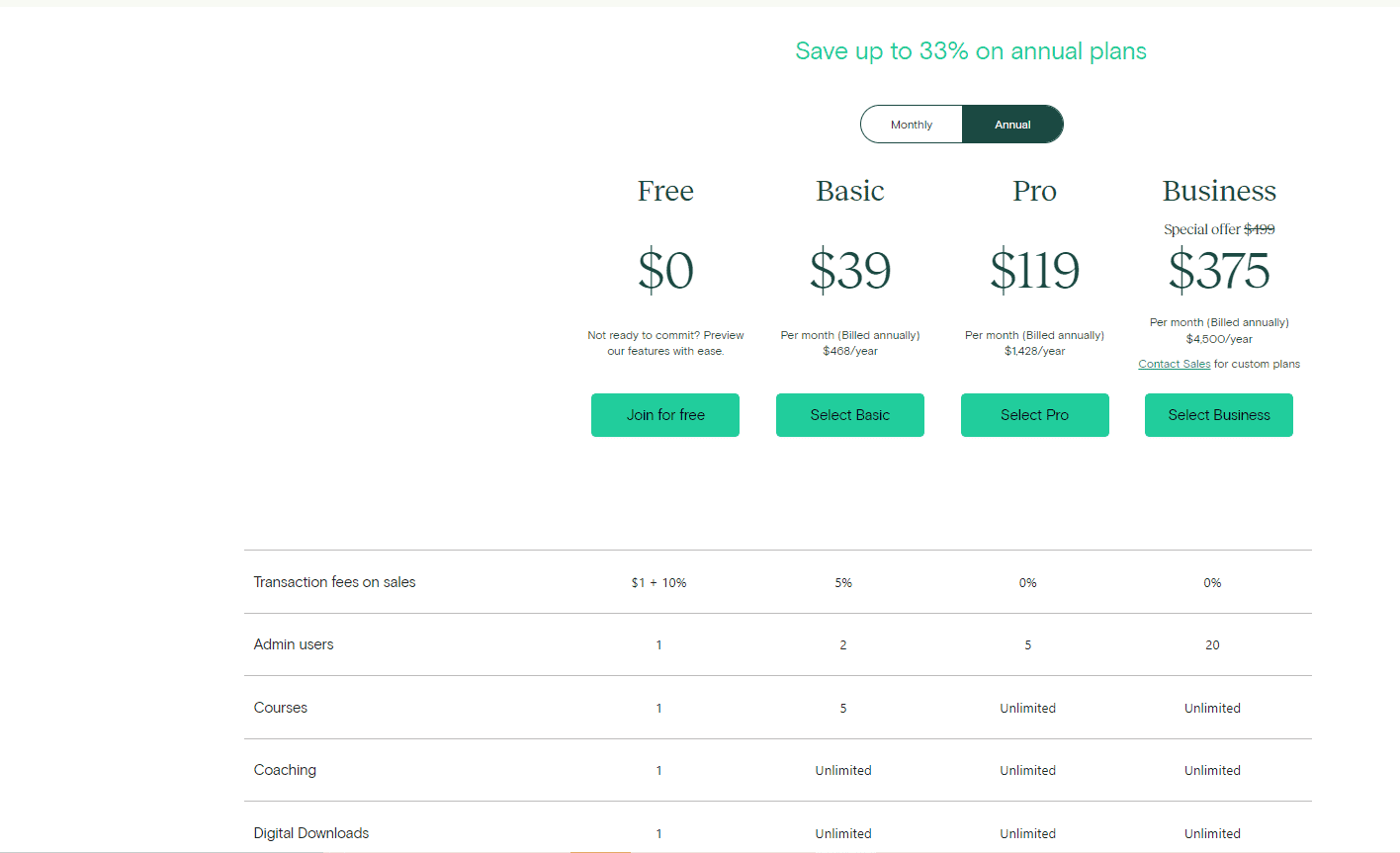This screenshot has height=853, width=1400.
Task: Click the Admin users row label
Action: [x=294, y=644]
